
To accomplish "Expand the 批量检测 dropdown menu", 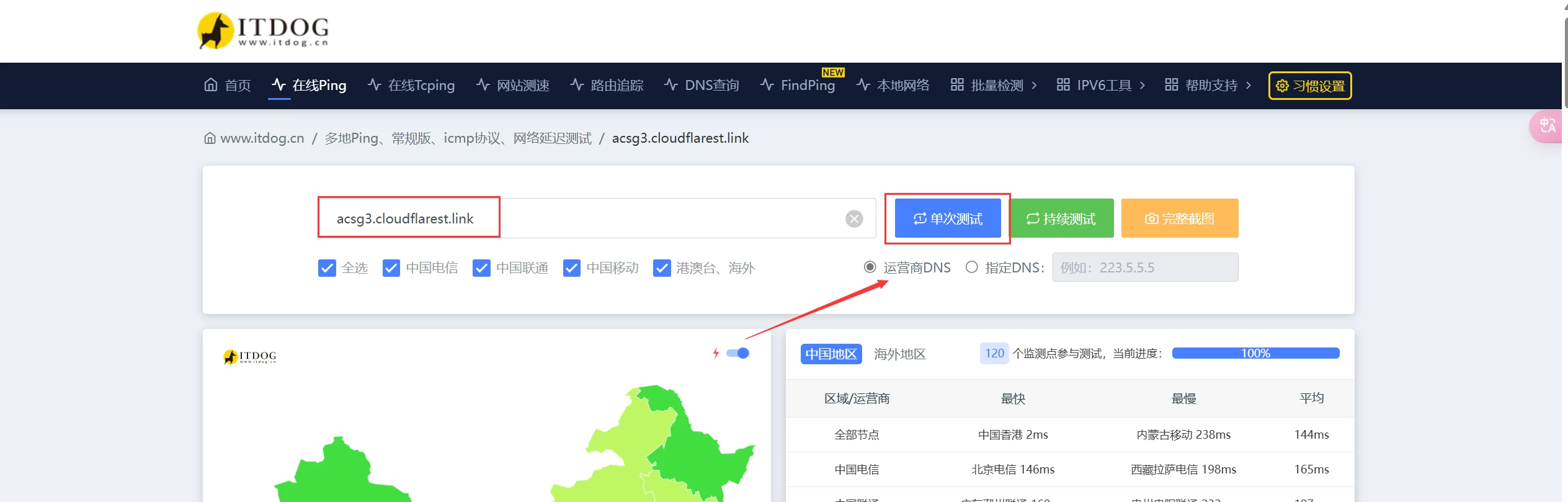I will (994, 85).
